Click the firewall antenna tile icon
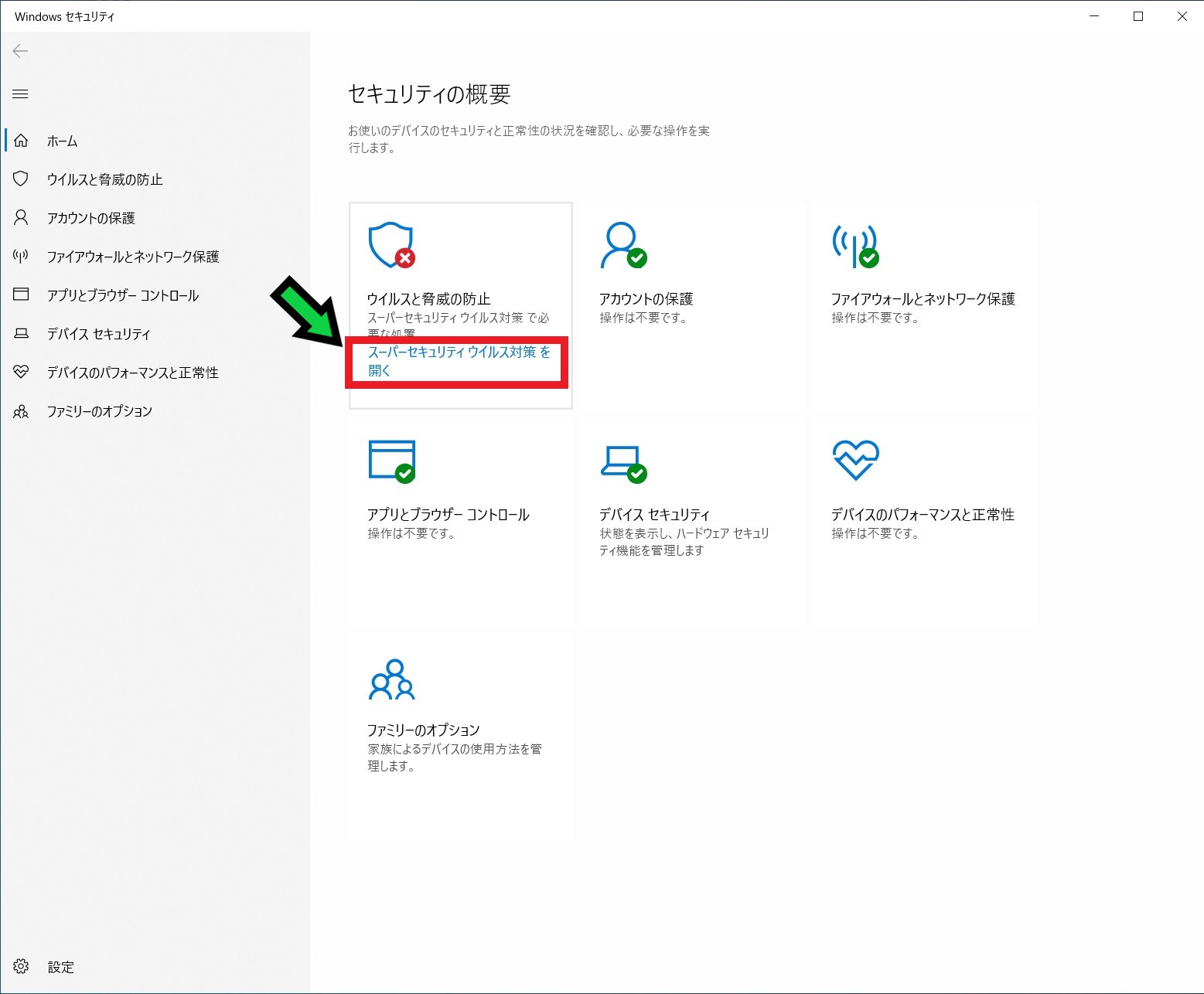The height and width of the screenshot is (994, 1204). (855, 247)
